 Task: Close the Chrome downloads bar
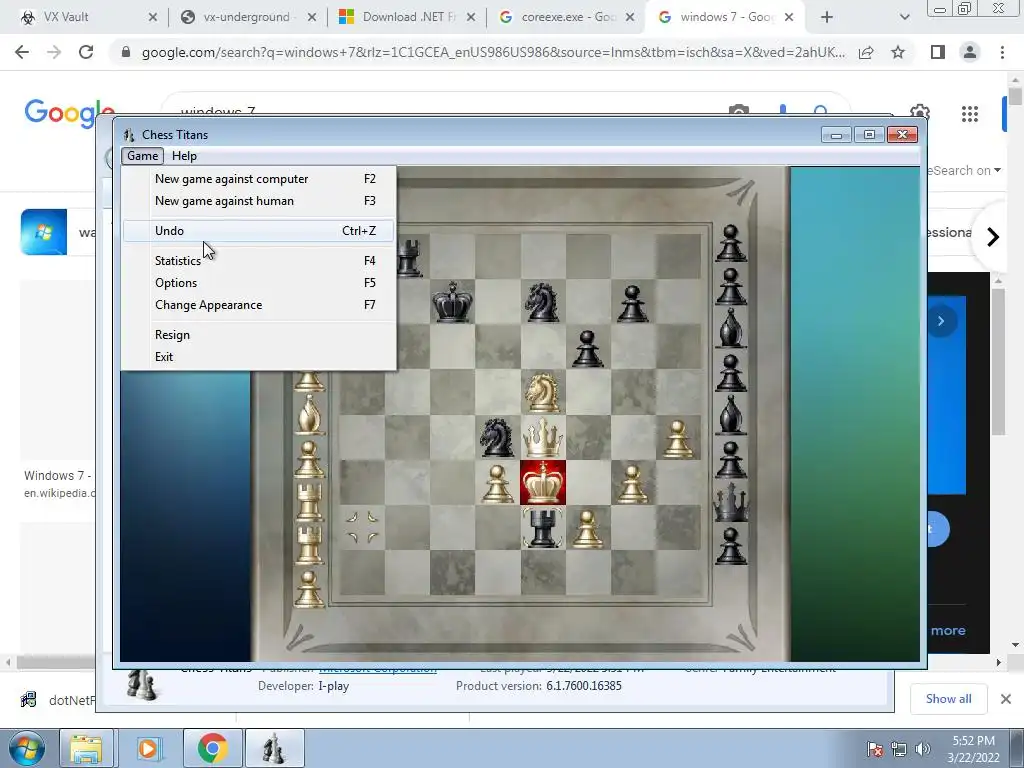tap(1006, 699)
